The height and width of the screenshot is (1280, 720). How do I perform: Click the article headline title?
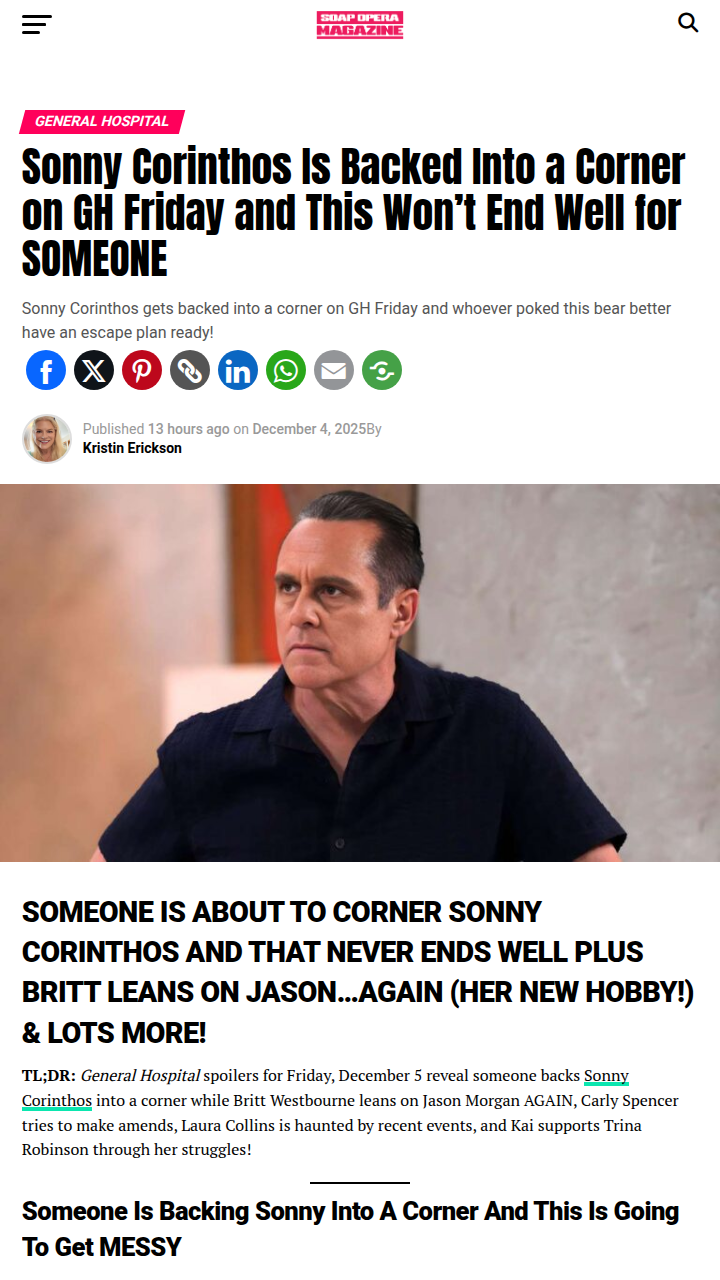click(x=353, y=213)
